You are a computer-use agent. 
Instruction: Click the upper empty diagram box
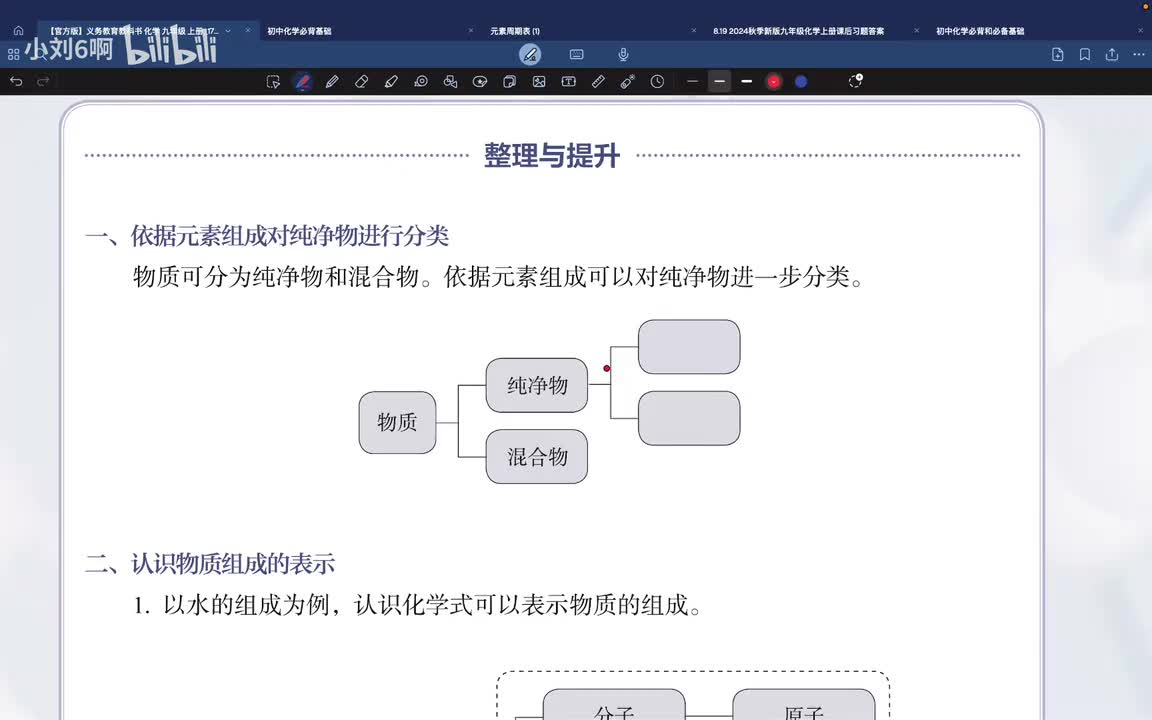point(689,347)
